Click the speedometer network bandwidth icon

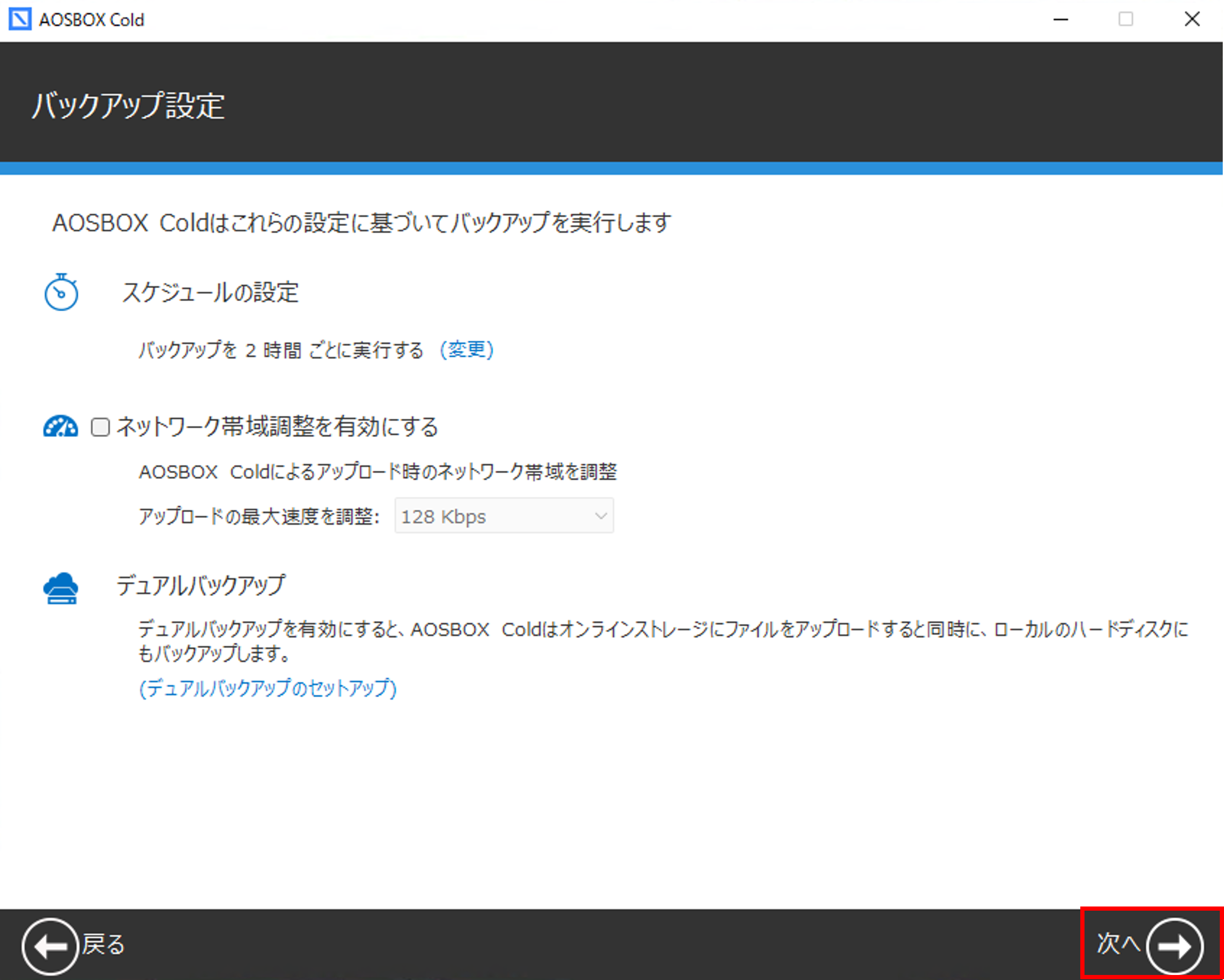click(x=60, y=426)
